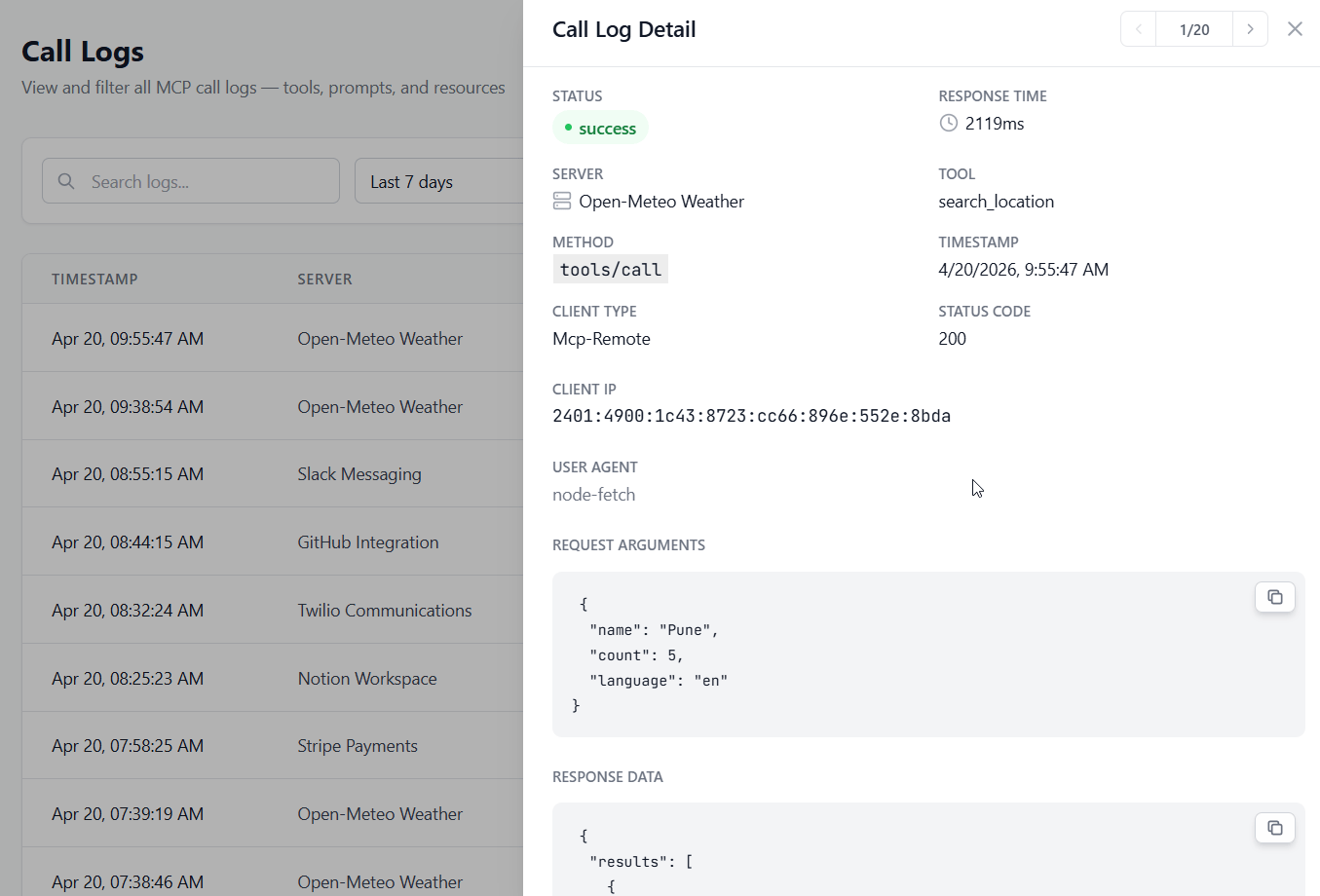Open the Apr 20, 09:38:54 AM log row
The width and height of the screenshot is (1320, 896).
273,406
